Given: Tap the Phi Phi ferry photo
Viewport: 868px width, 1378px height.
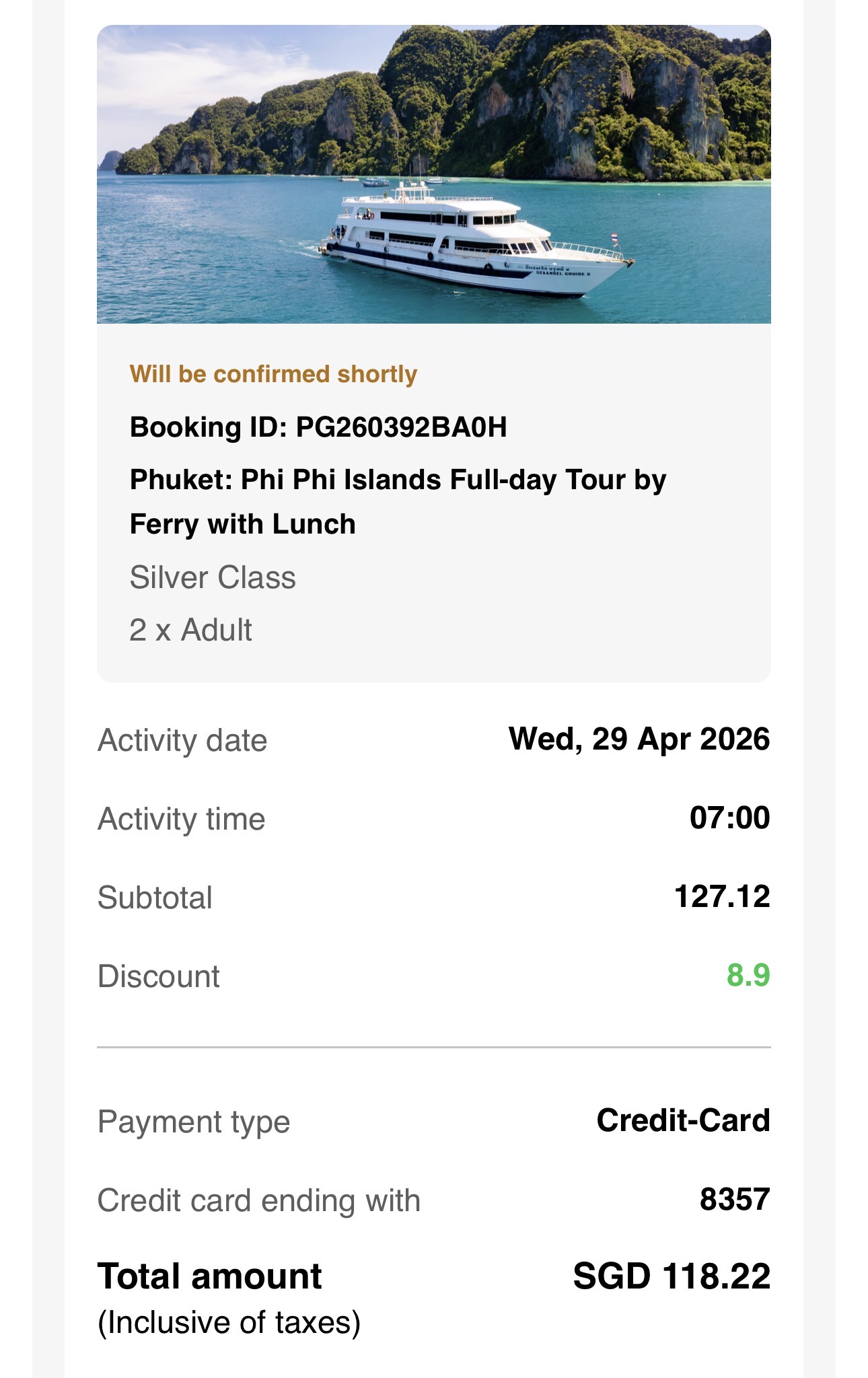Looking at the screenshot, I should [434, 174].
